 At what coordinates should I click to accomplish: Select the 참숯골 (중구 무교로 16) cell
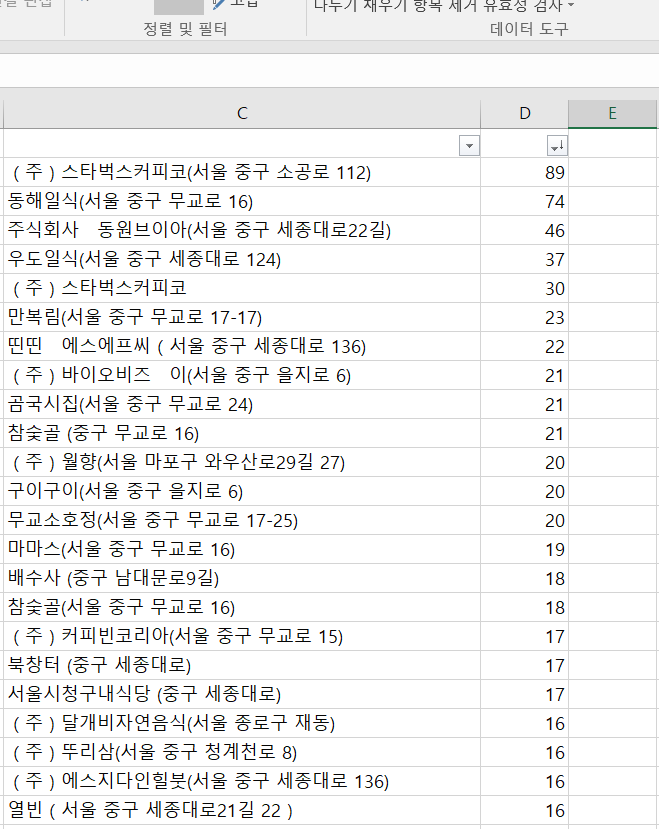coord(242,434)
